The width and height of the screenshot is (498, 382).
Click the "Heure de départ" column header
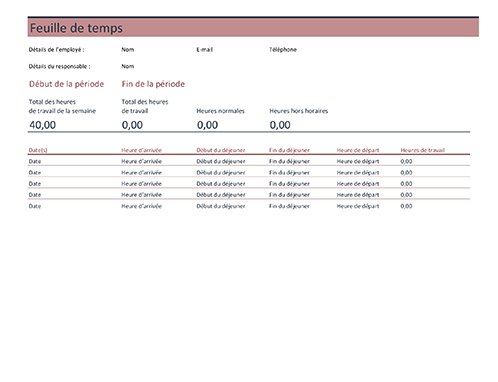pyautogui.click(x=358, y=150)
